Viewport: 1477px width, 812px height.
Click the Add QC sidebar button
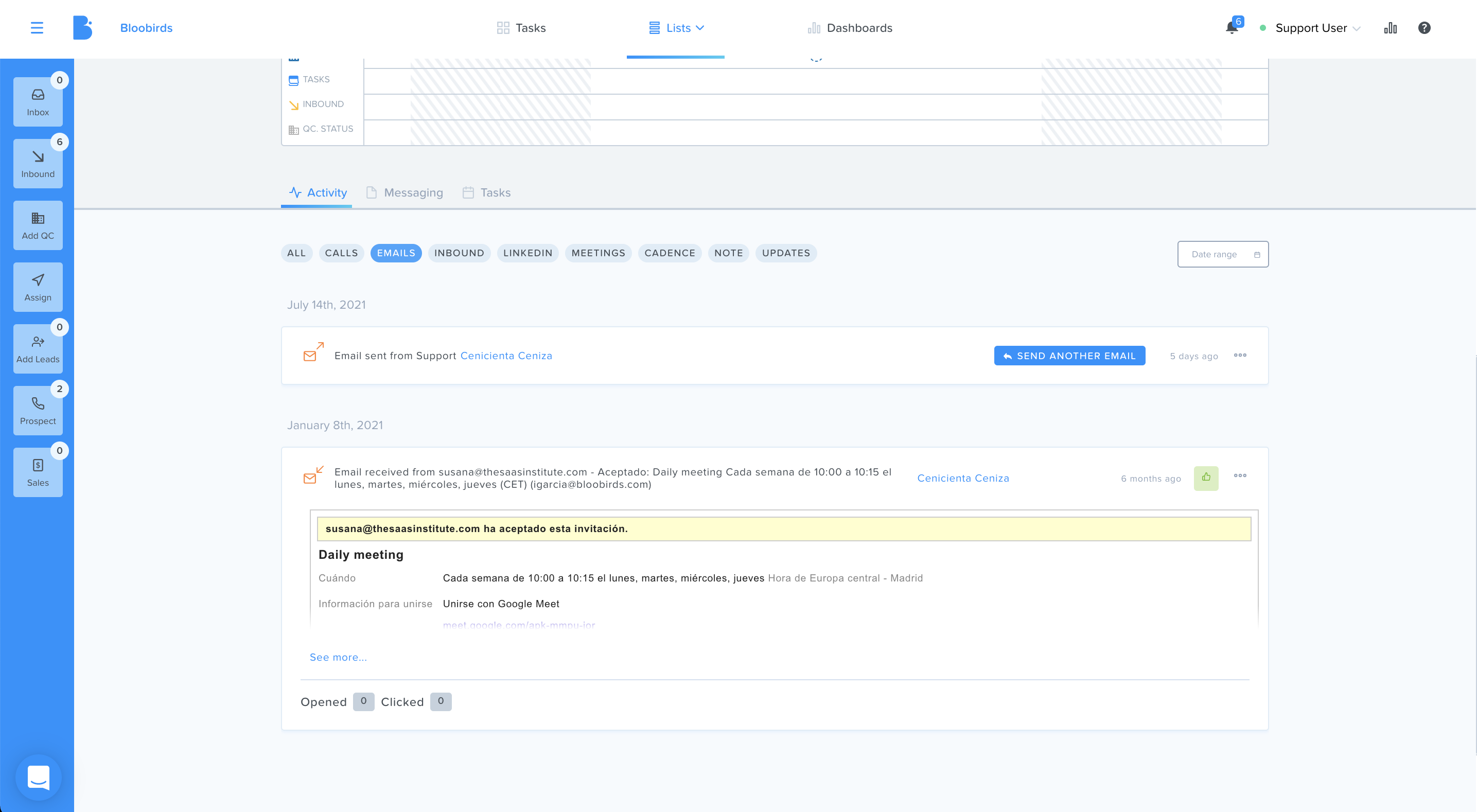click(x=38, y=225)
